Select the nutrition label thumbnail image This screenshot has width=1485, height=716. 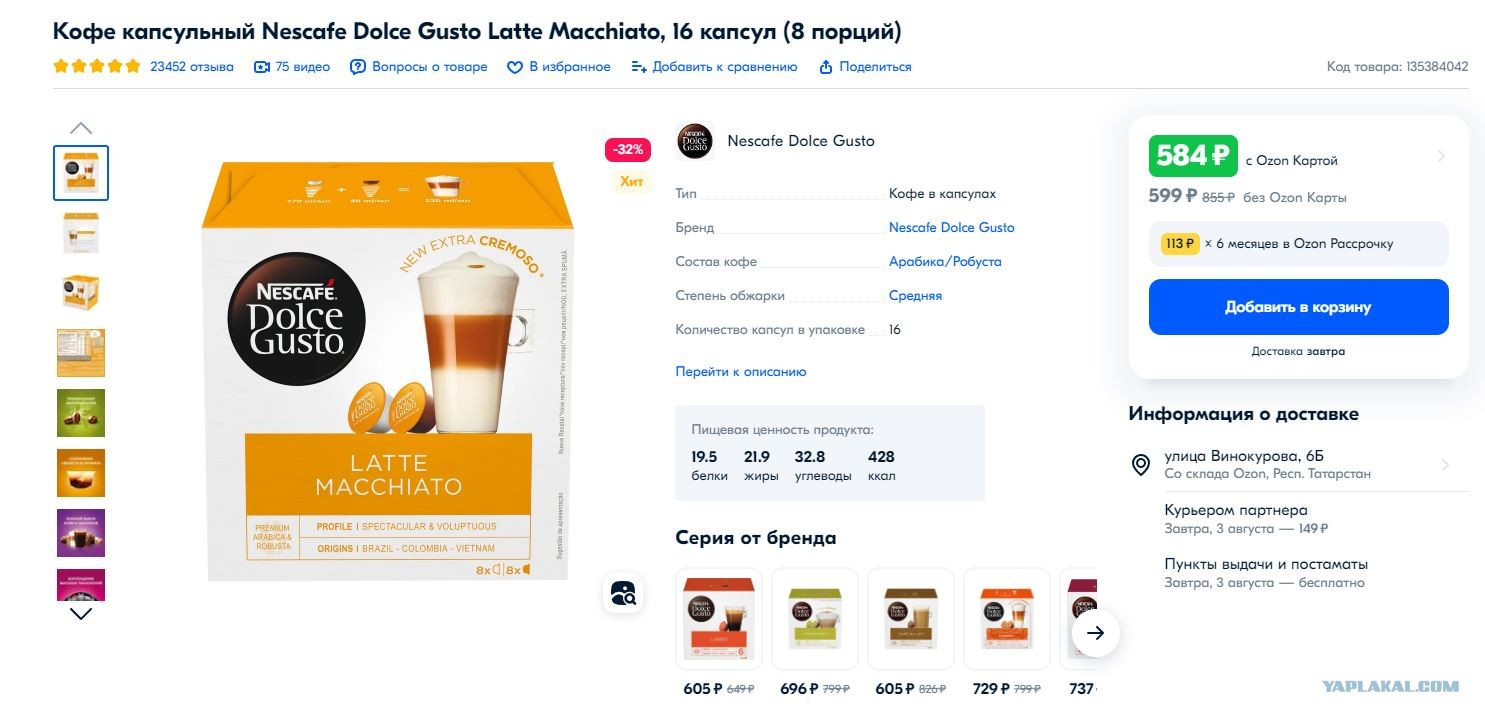tap(81, 353)
